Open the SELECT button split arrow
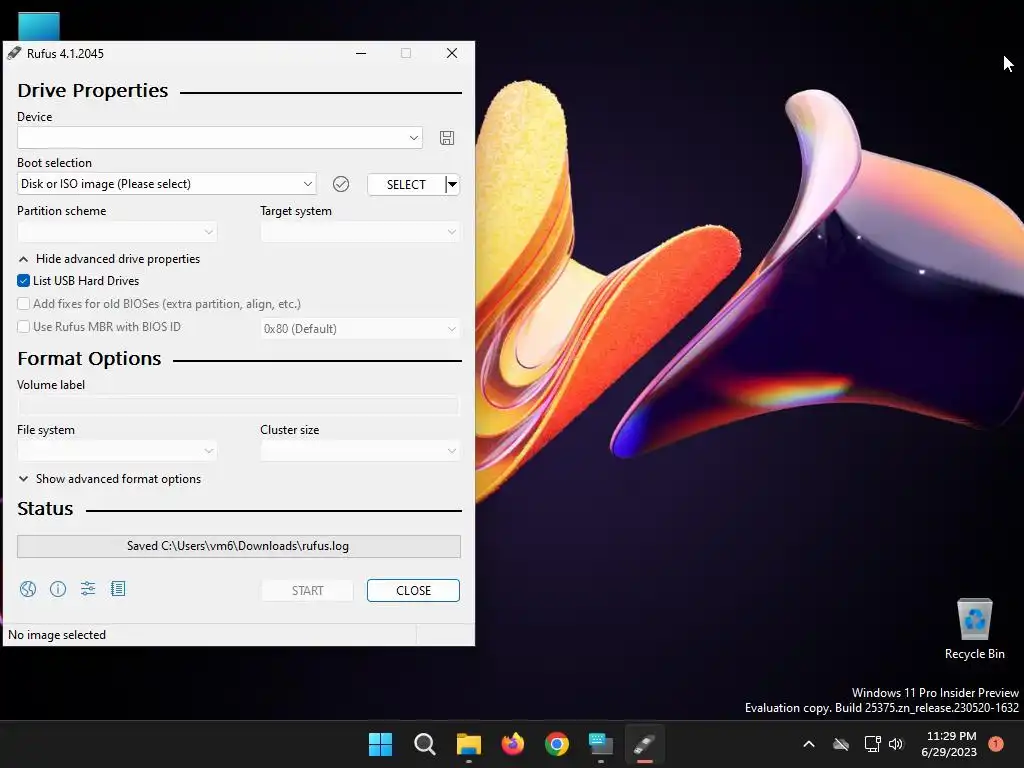 [x=452, y=184]
